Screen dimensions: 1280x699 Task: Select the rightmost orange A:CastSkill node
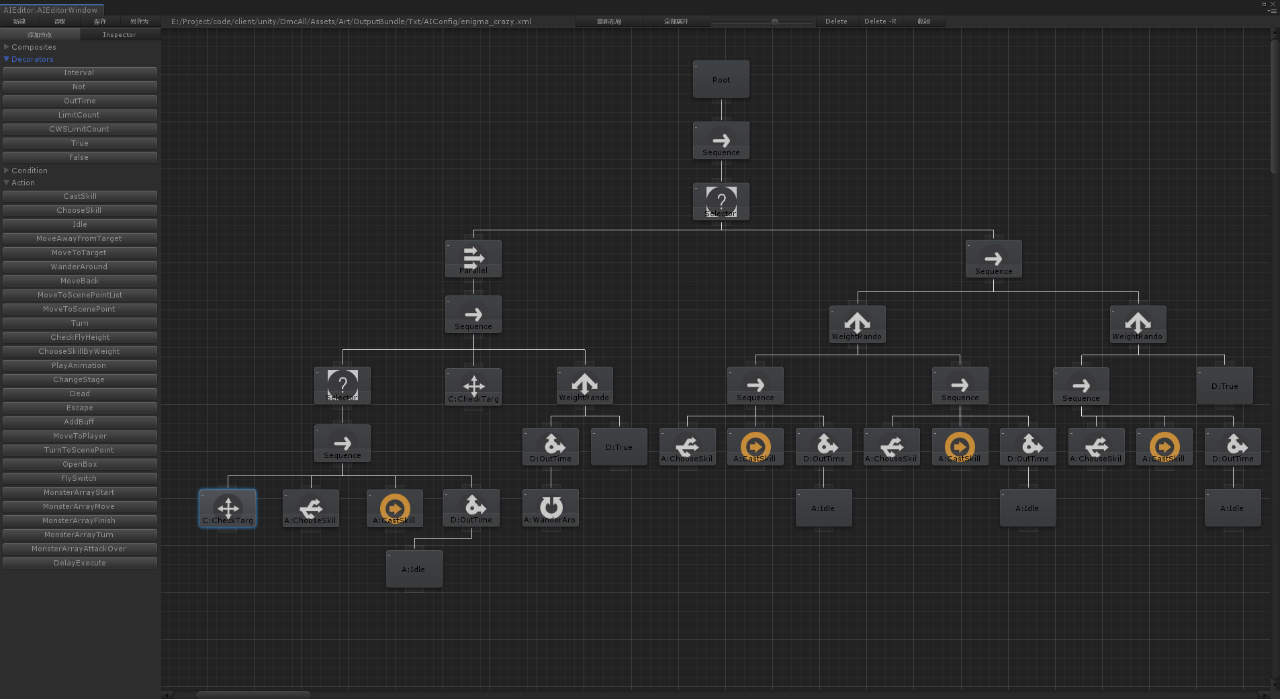point(1164,446)
